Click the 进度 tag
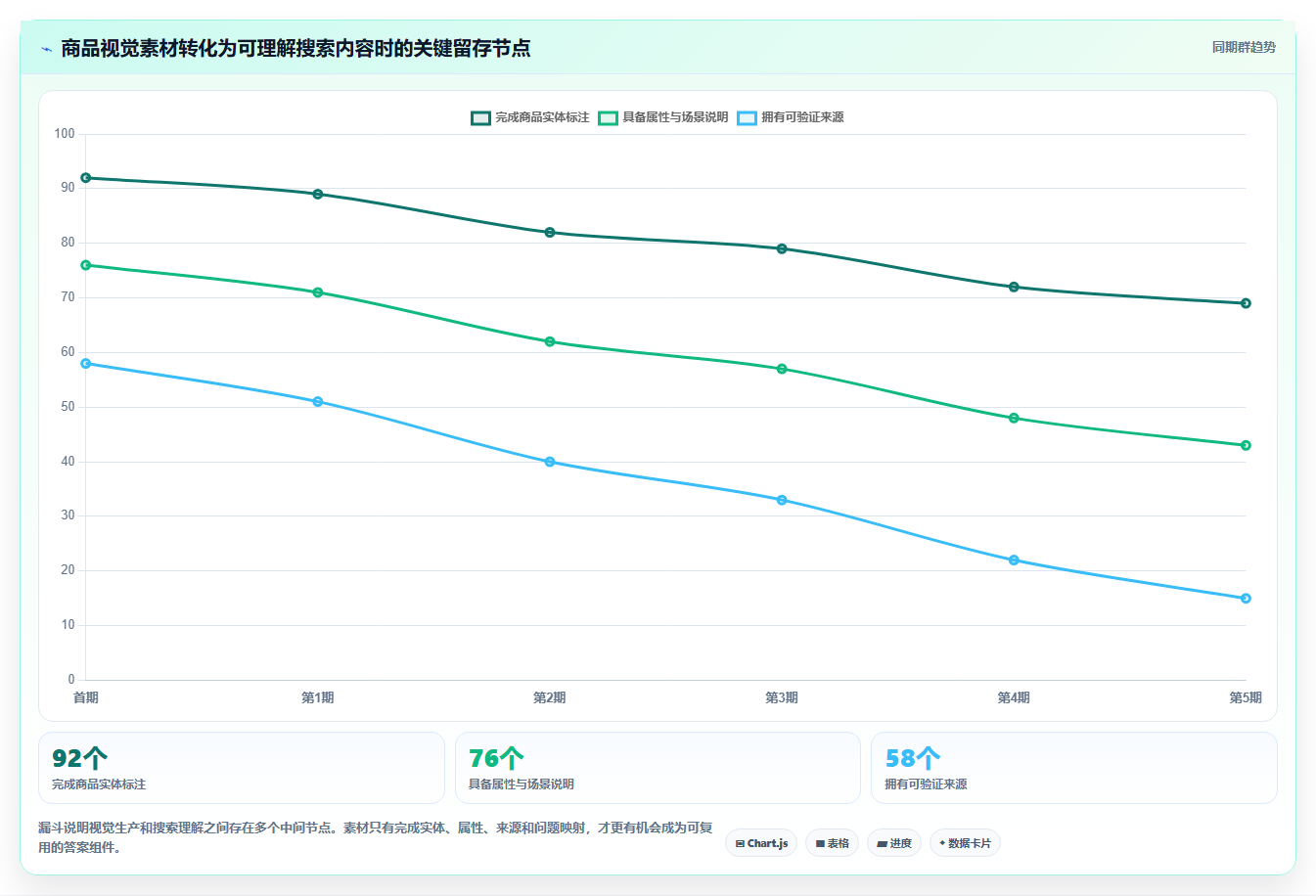The width and height of the screenshot is (1316, 896). tap(894, 843)
